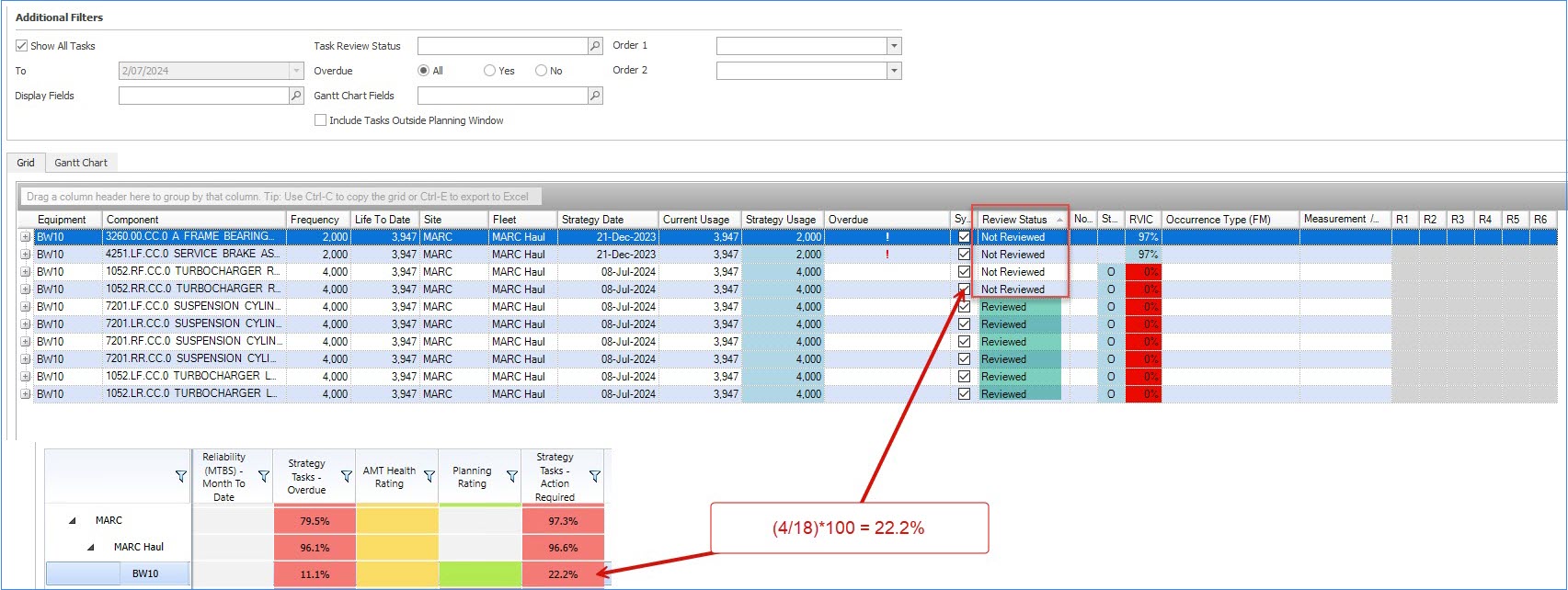Image resolution: width=1568 pixels, height=590 pixels.
Task: Expand the 7201.LF.CC.0 SUSPENSION row
Action: (26, 307)
